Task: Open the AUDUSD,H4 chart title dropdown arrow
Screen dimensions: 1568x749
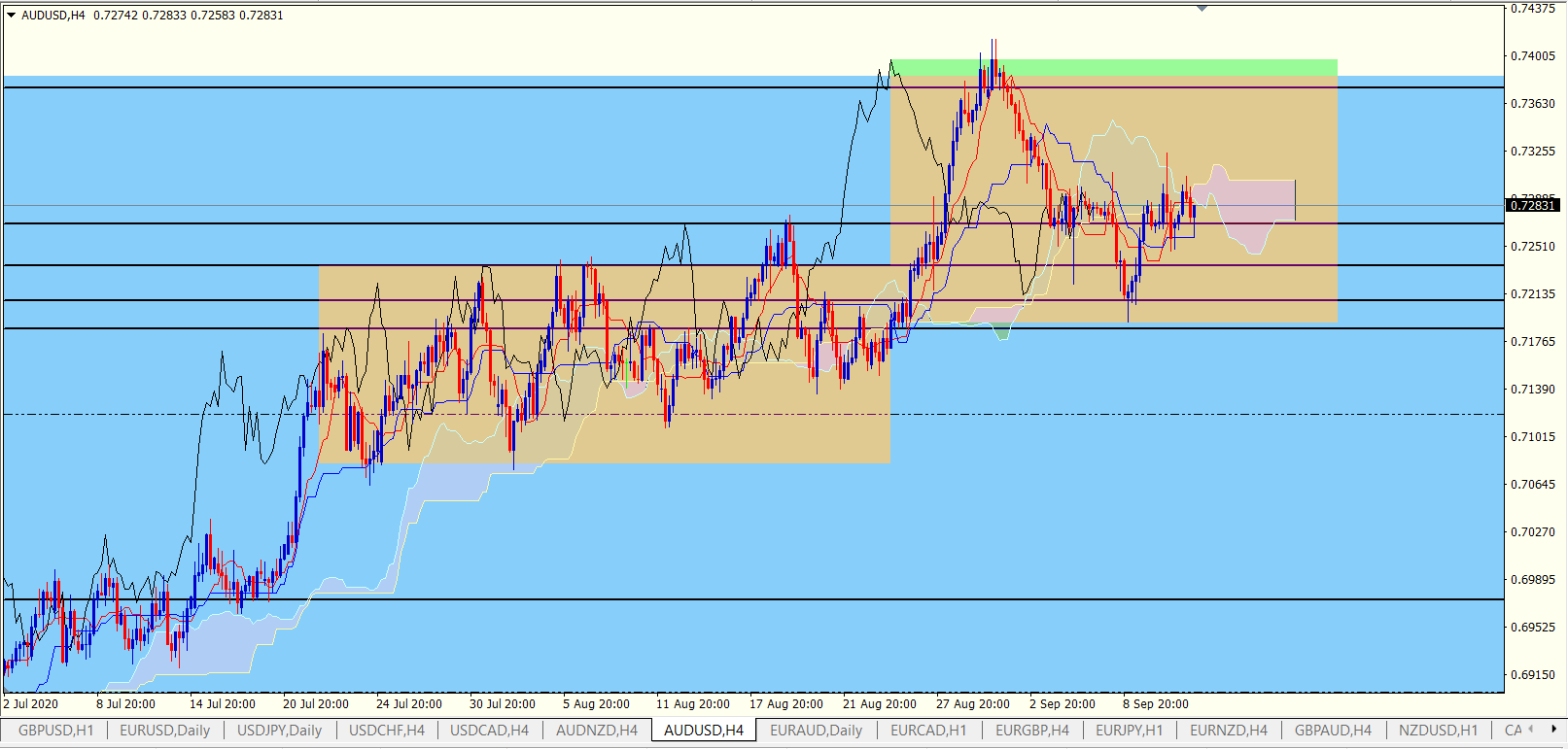Action: pyautogui.click(x=12, y=16)
